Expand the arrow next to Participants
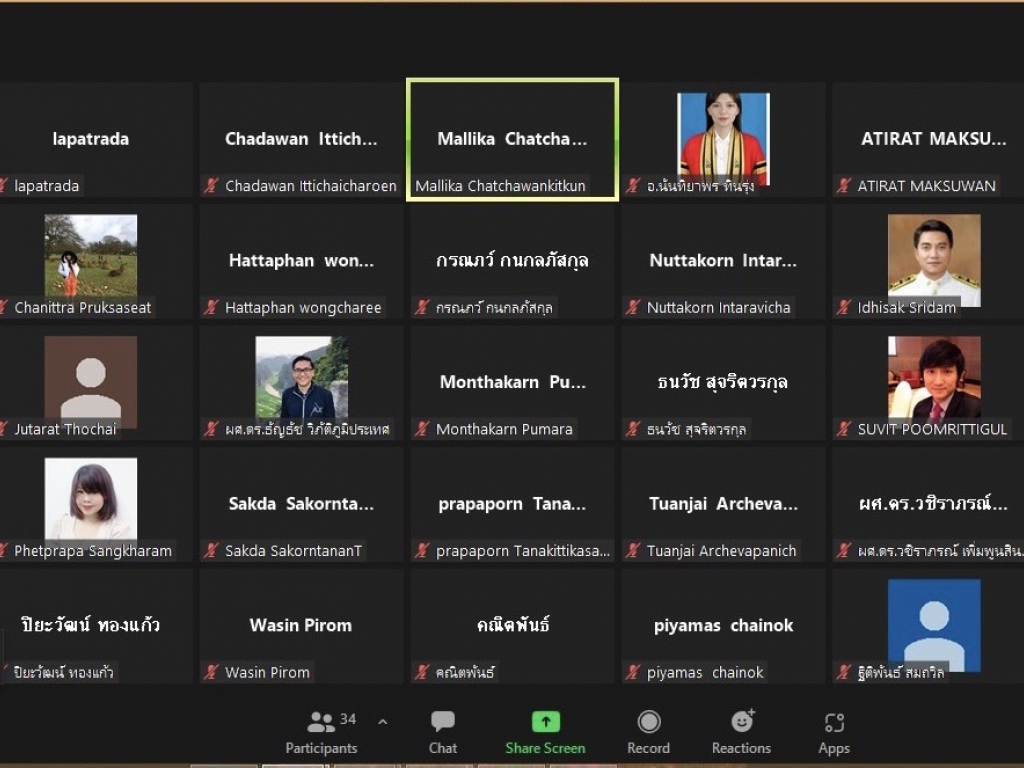 point(382,721)
